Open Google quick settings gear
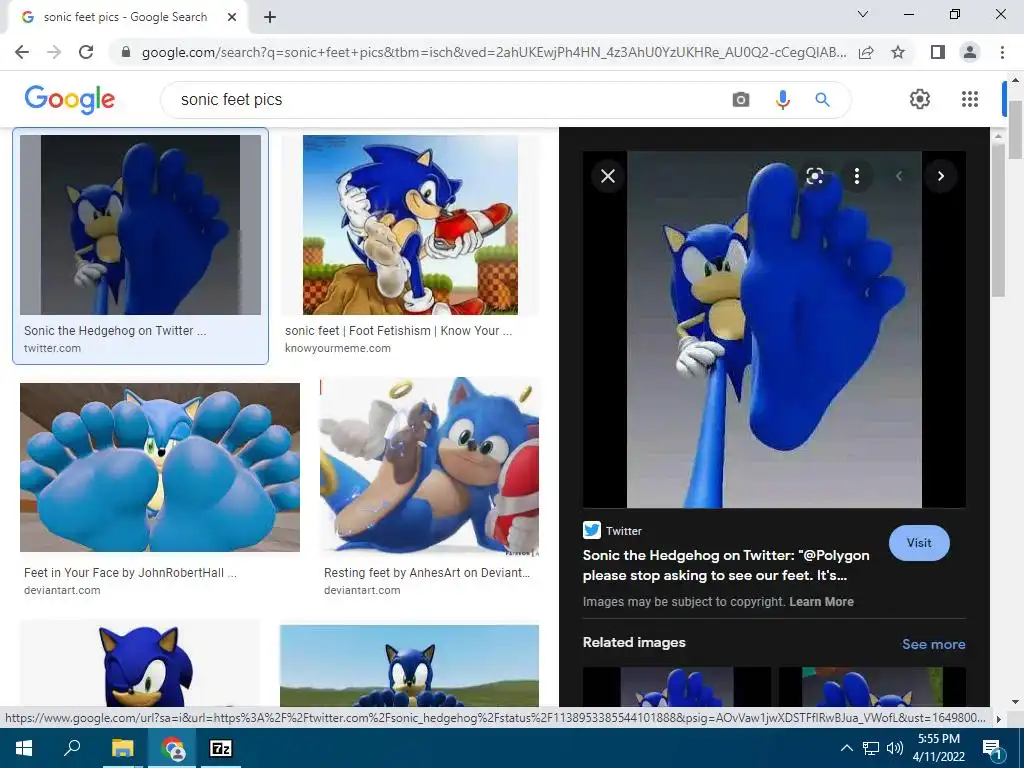 (920, 99)
